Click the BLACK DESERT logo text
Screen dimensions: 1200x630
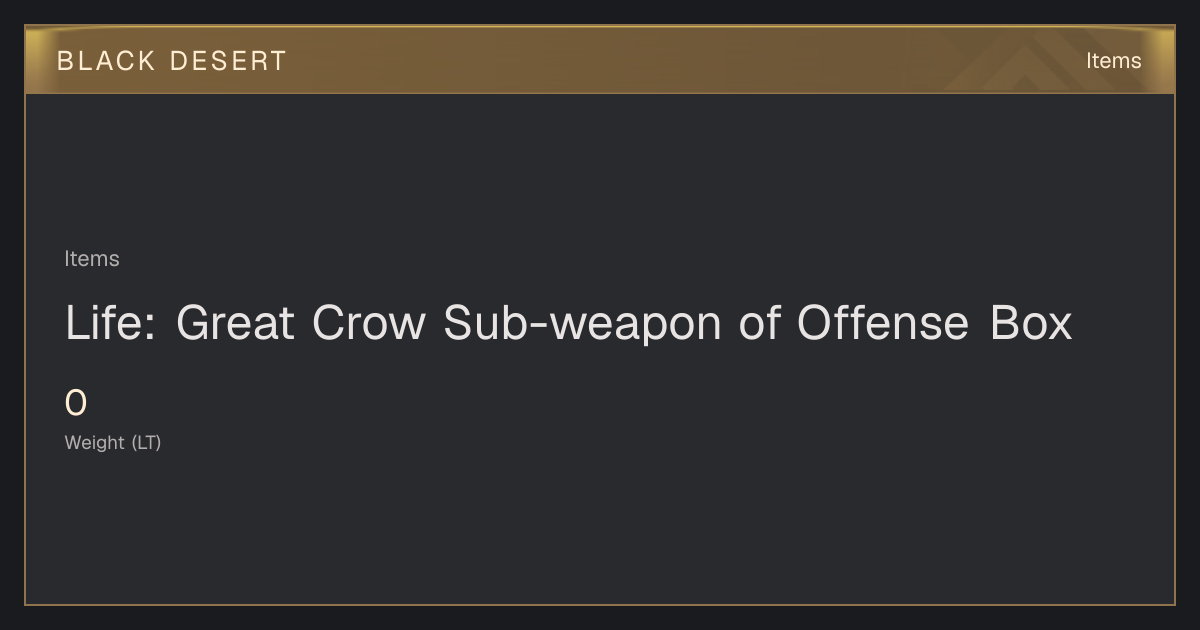coord(171,61)
